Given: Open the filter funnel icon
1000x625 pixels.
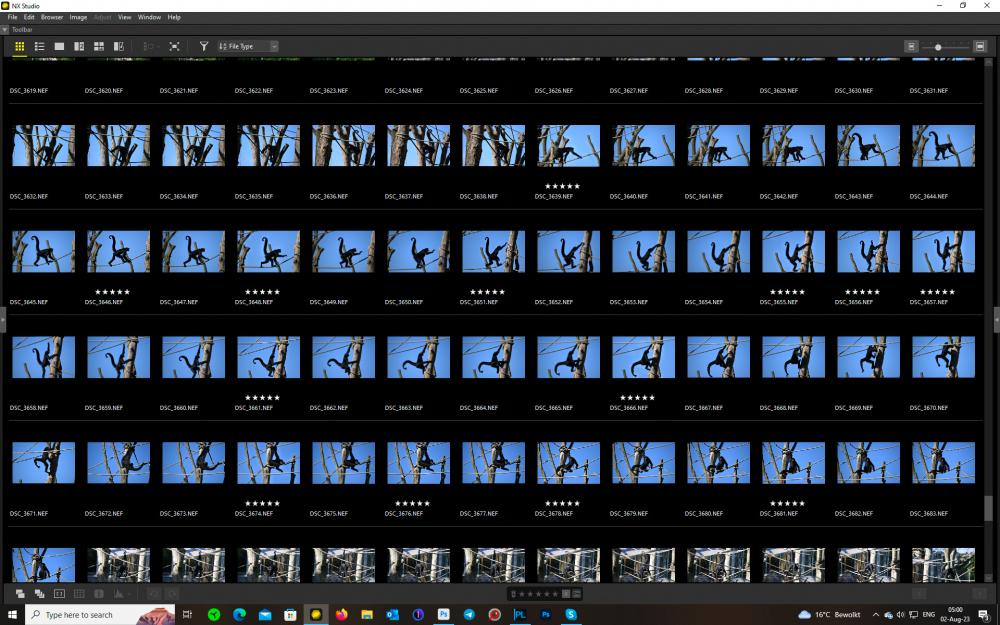Looking at the screenshot, I should (x=203, y=47).
